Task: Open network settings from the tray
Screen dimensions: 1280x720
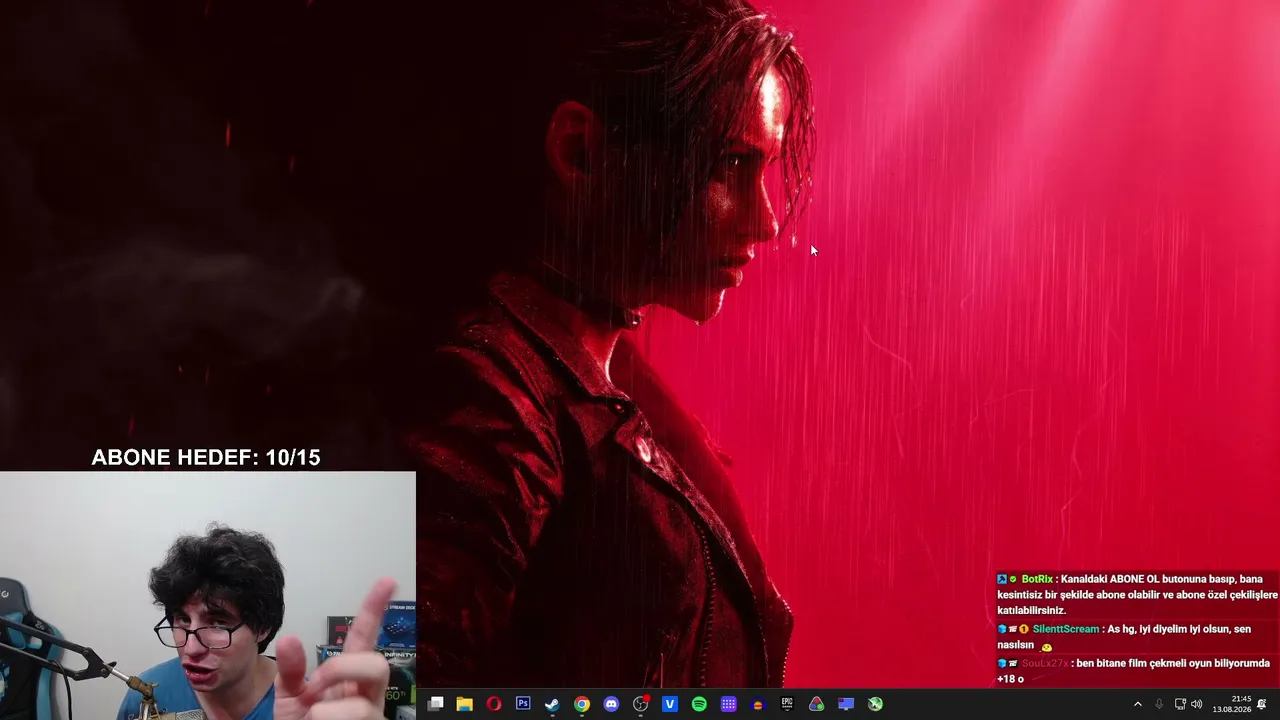Action: (1180, 704)
